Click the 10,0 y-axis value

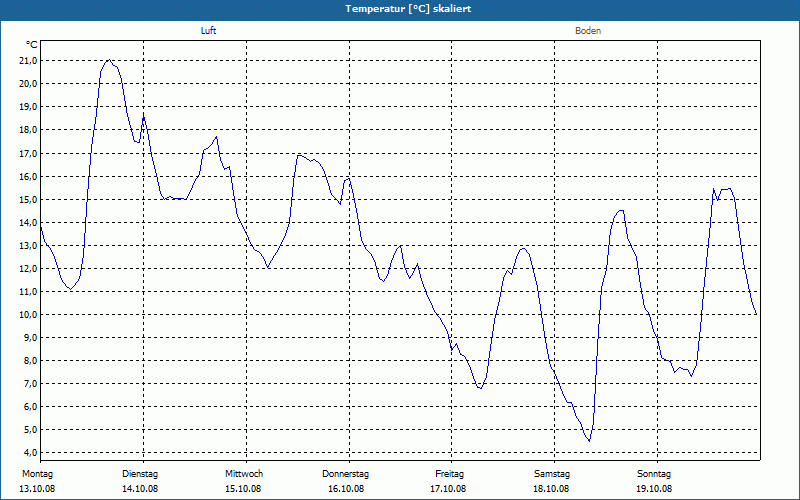(x=28, y=314)
